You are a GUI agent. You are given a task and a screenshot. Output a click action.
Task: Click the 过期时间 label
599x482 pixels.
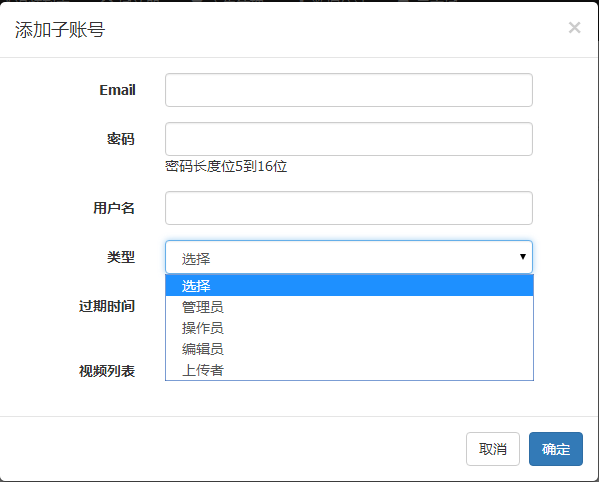(107, 306)
